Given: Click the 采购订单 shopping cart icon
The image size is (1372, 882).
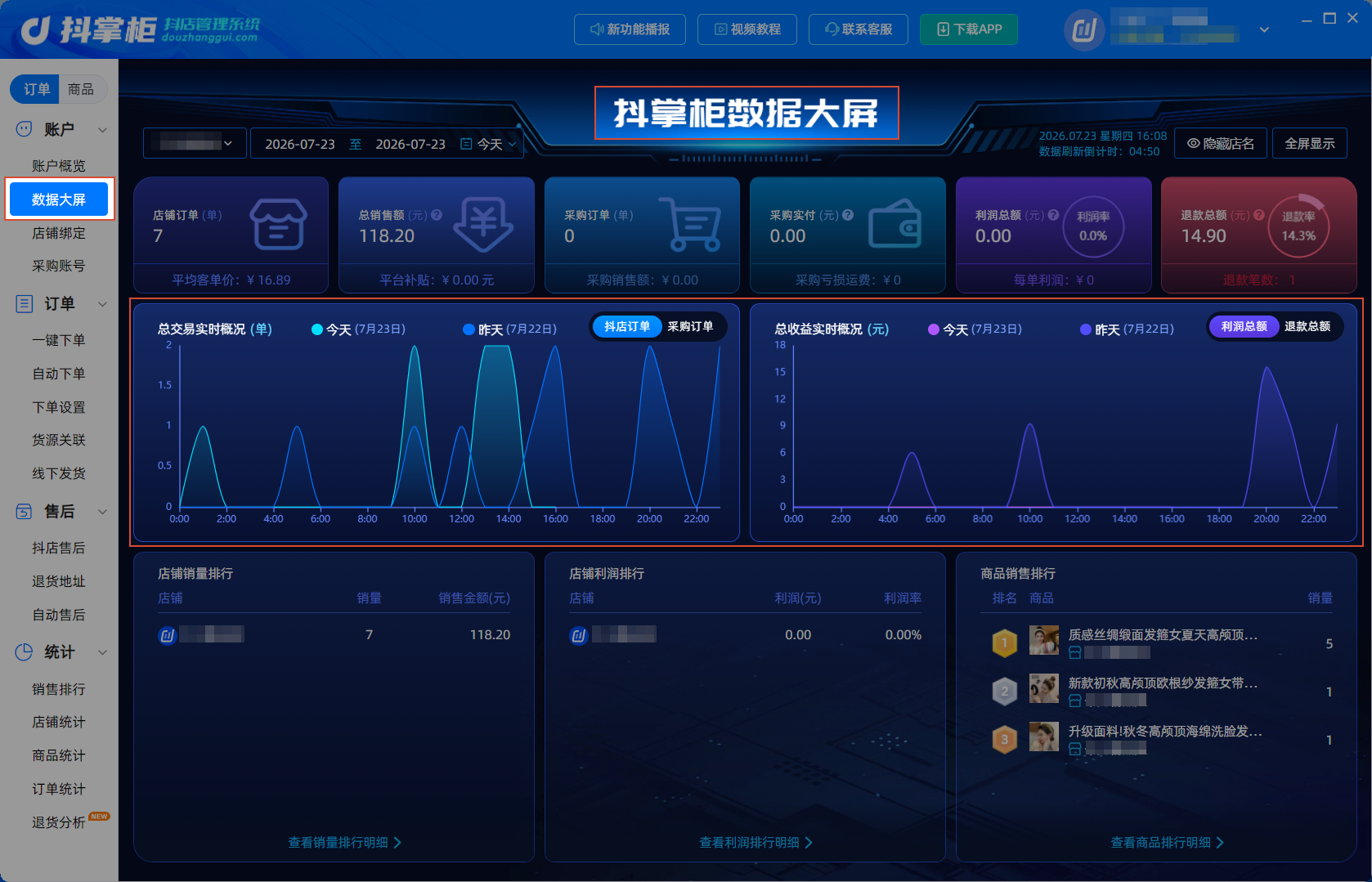Looking at the screenshot, I should tap(690, 224).
